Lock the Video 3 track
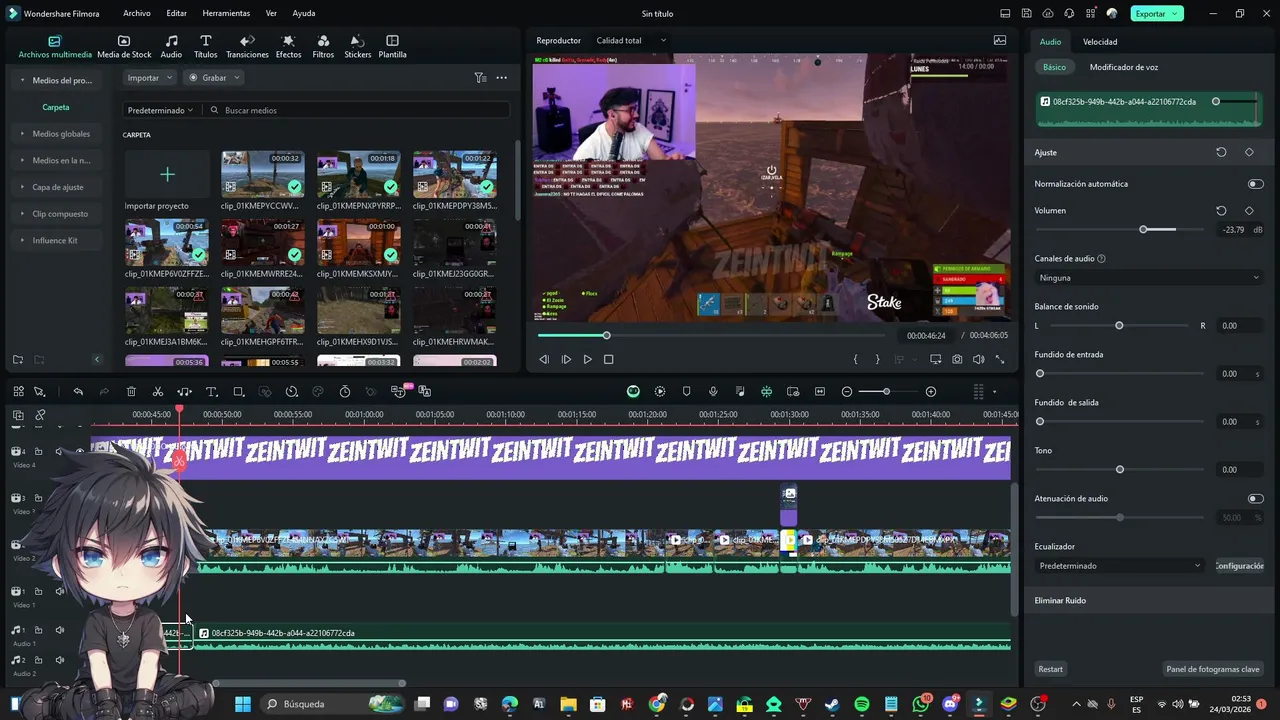The width and height of the screenshot is (1280, 720). [39, 498]
